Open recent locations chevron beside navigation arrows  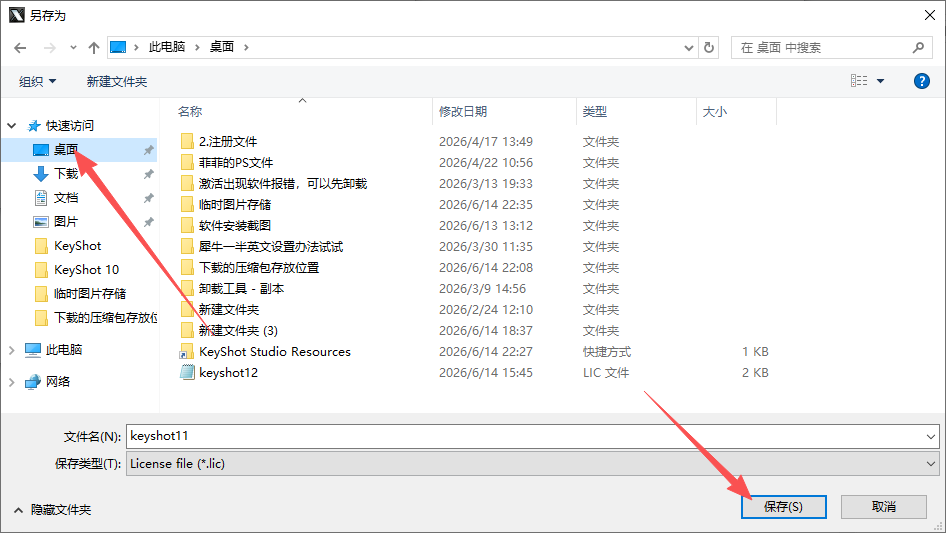(73, 48)
